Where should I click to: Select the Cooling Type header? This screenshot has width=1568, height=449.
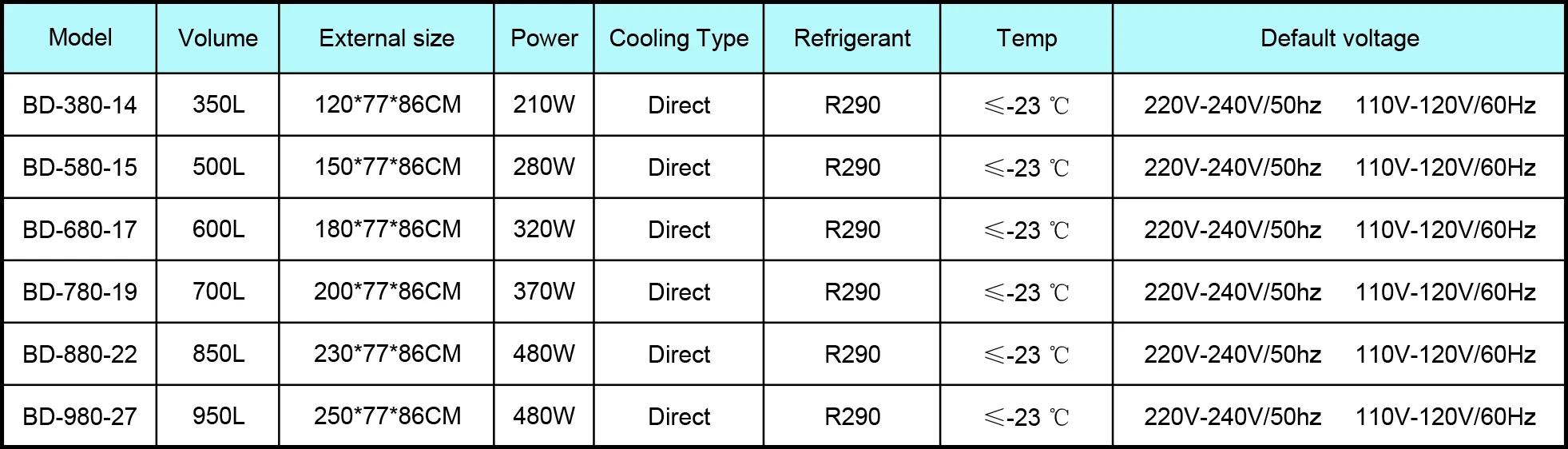(x=679, y=38)
